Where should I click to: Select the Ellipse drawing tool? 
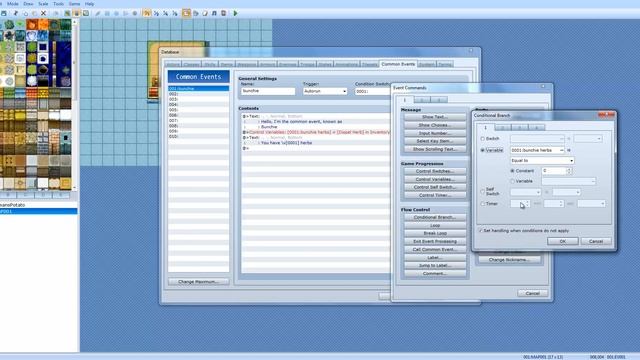click(116, 13)
